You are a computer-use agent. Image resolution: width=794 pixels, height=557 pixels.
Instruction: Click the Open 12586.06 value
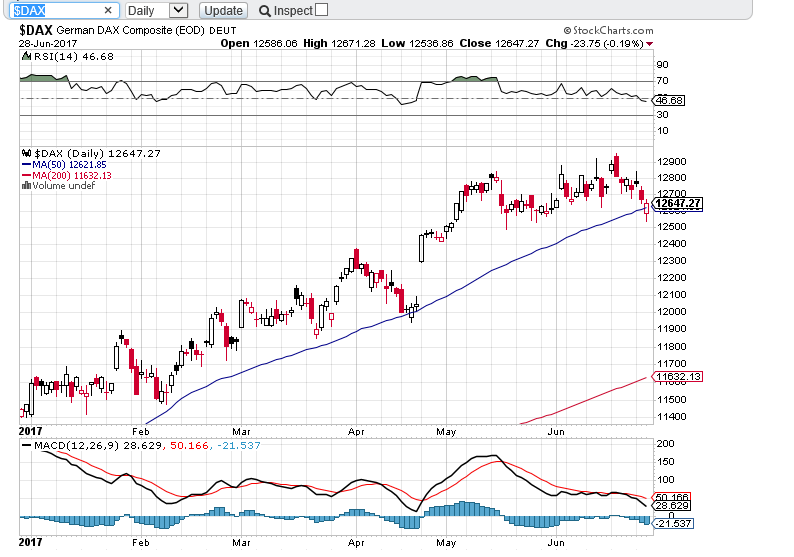259,44
